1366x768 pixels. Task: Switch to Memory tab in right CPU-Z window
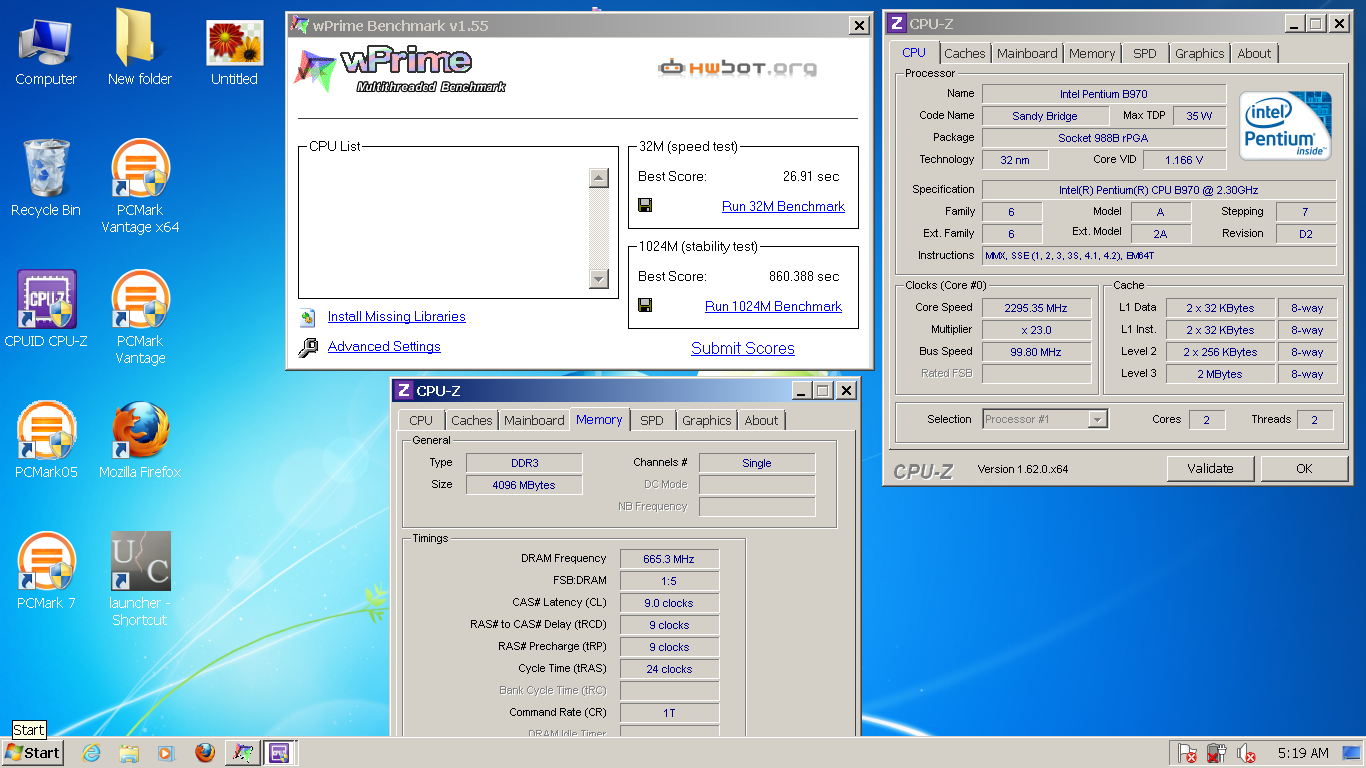tap(1091, 54)
